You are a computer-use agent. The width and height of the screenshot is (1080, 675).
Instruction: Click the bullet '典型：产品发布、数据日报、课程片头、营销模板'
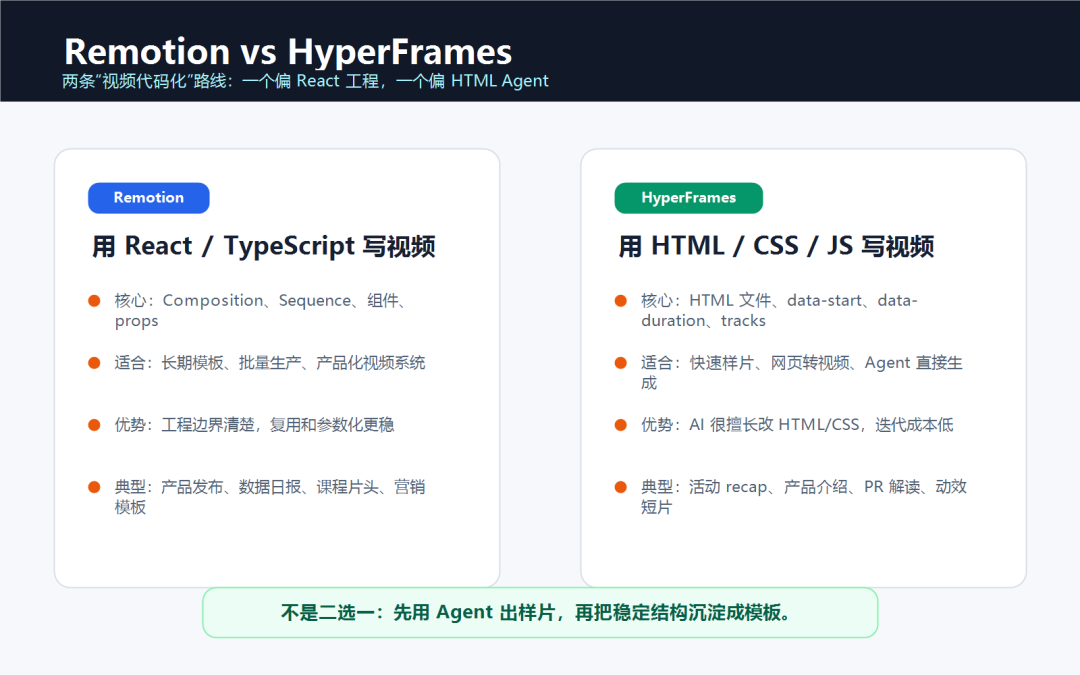point(270,497)
